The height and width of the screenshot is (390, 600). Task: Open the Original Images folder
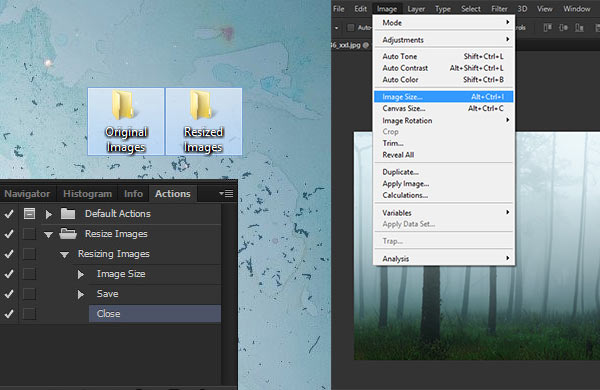pyautogui.click(x=126, y=121)
